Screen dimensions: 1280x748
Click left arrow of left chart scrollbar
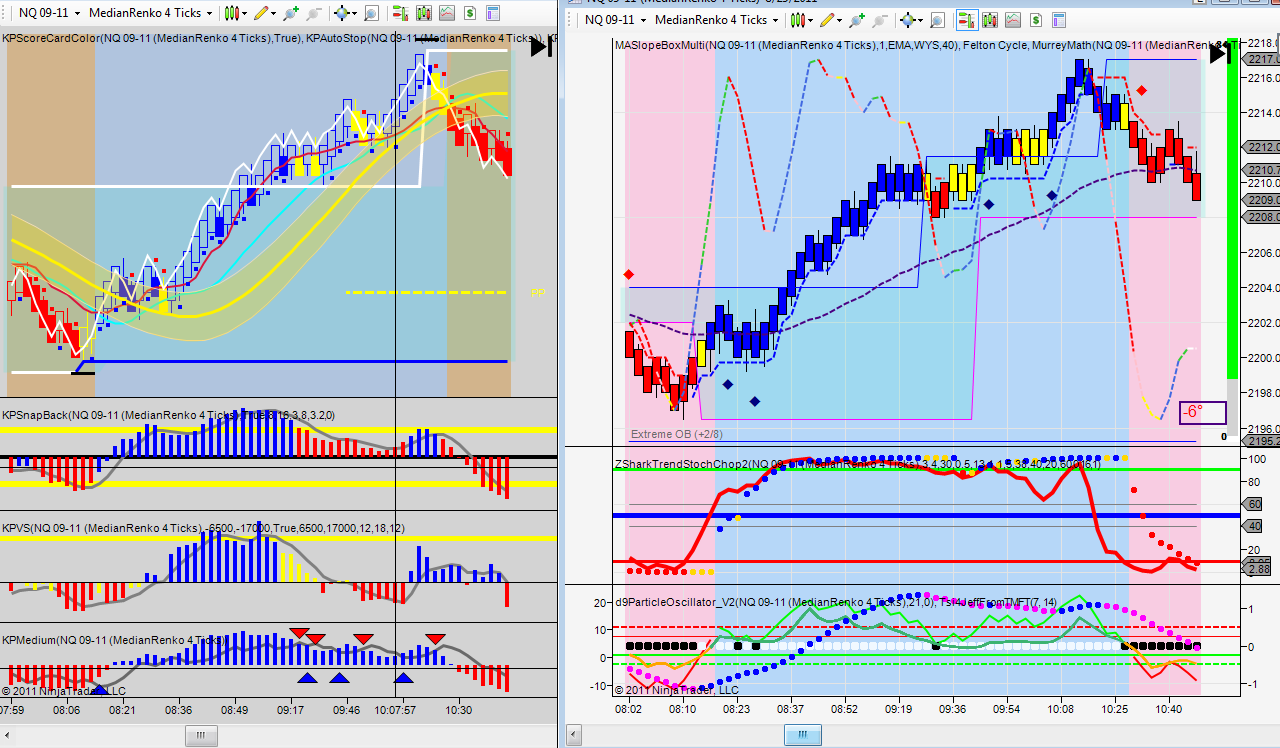(8, 736)
